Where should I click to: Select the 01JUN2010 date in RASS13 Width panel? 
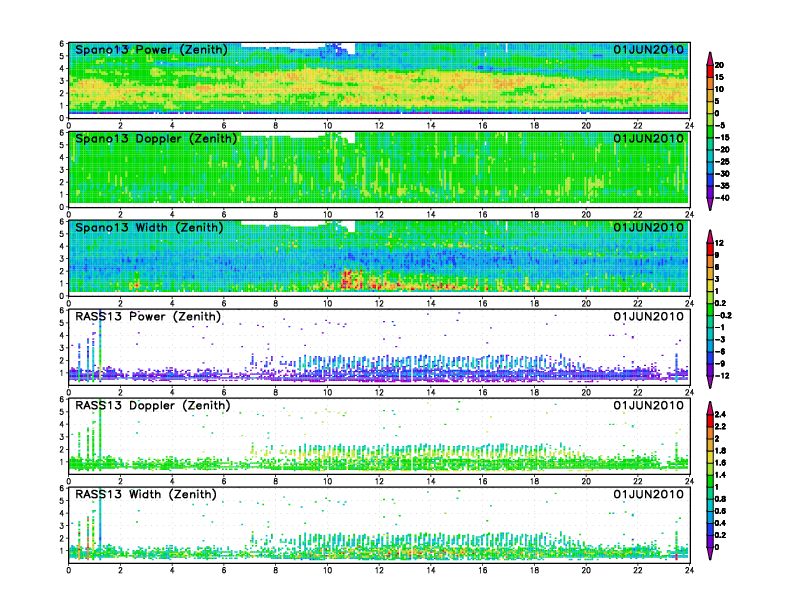coord(649,494)
